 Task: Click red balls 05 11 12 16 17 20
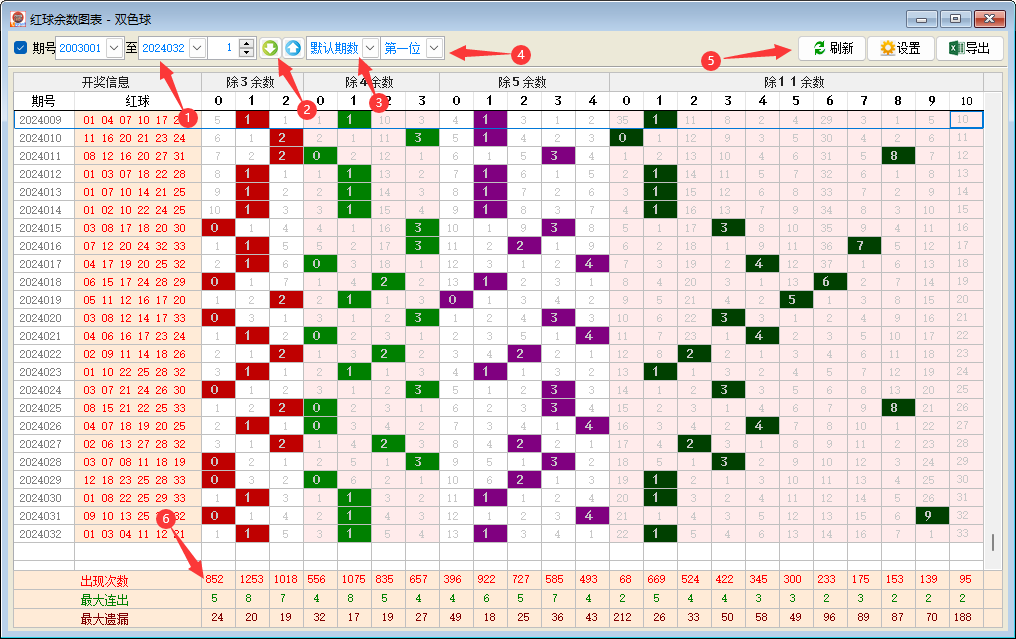(x=135, y=300)
